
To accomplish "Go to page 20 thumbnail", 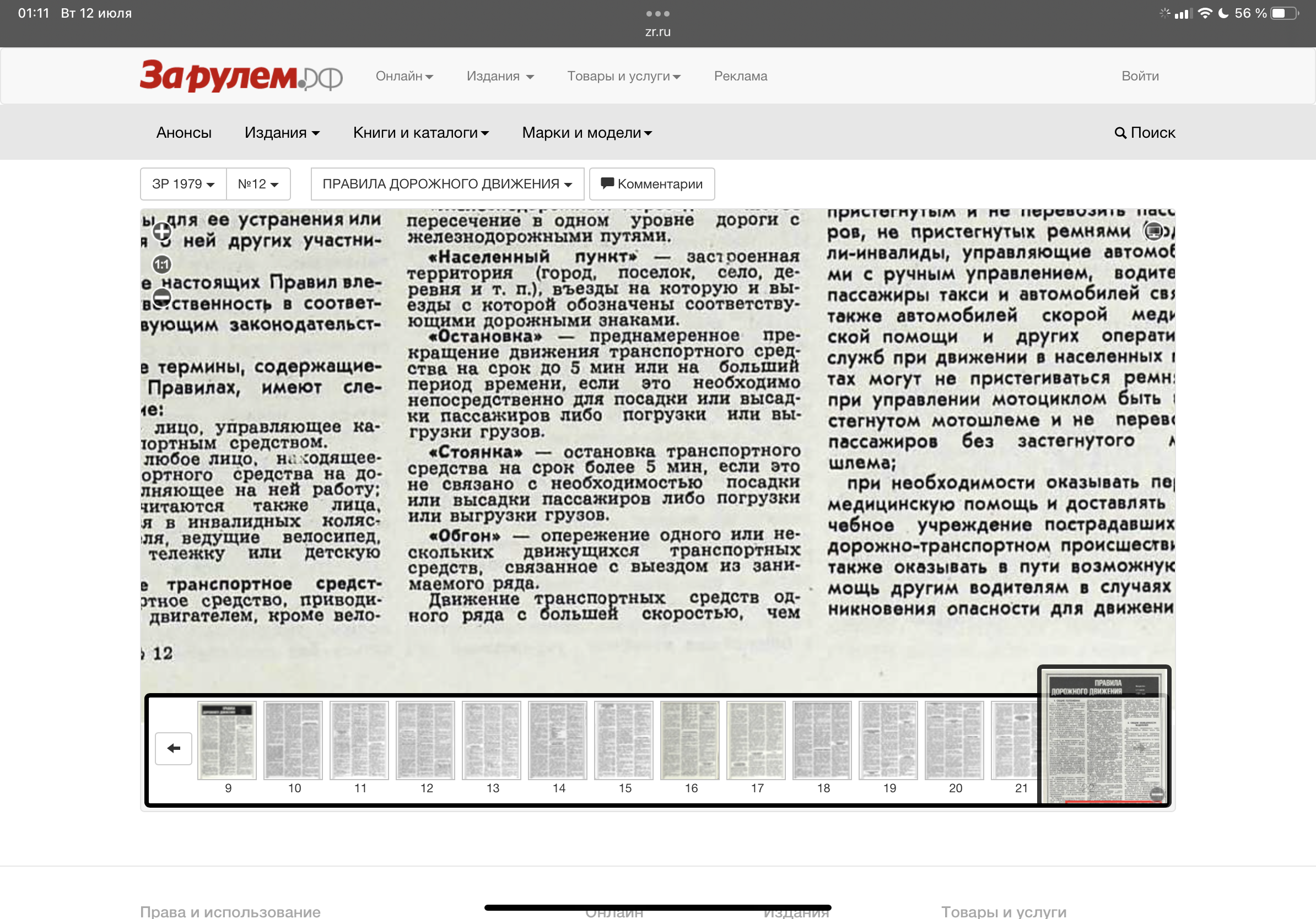I will pos(954,740).
